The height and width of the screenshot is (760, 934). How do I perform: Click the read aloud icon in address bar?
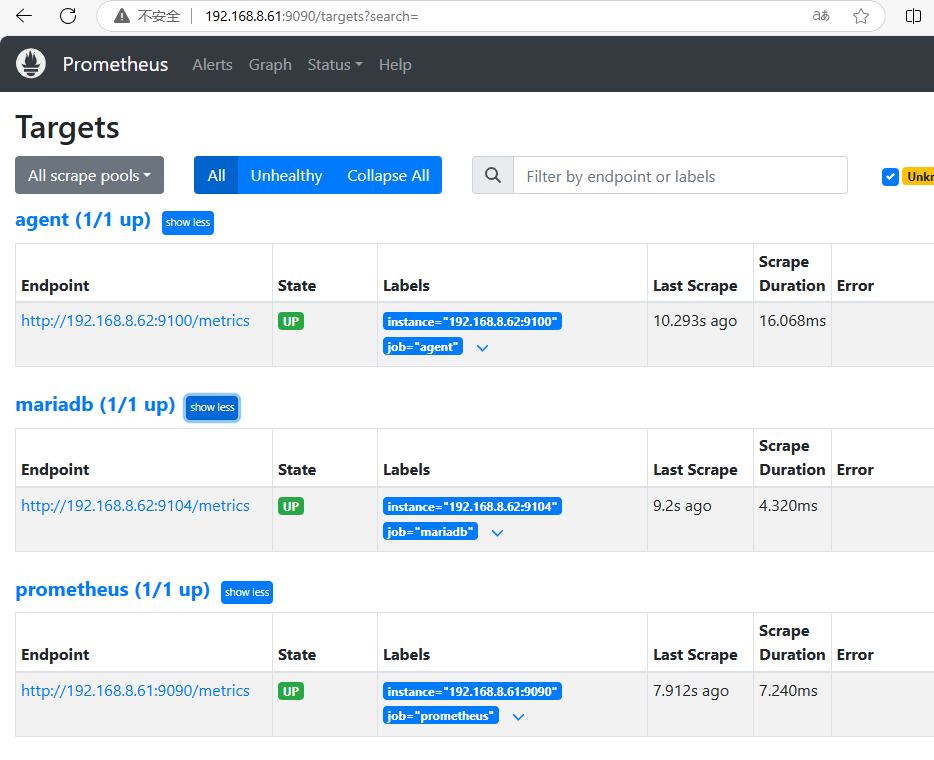pos(821,16)
